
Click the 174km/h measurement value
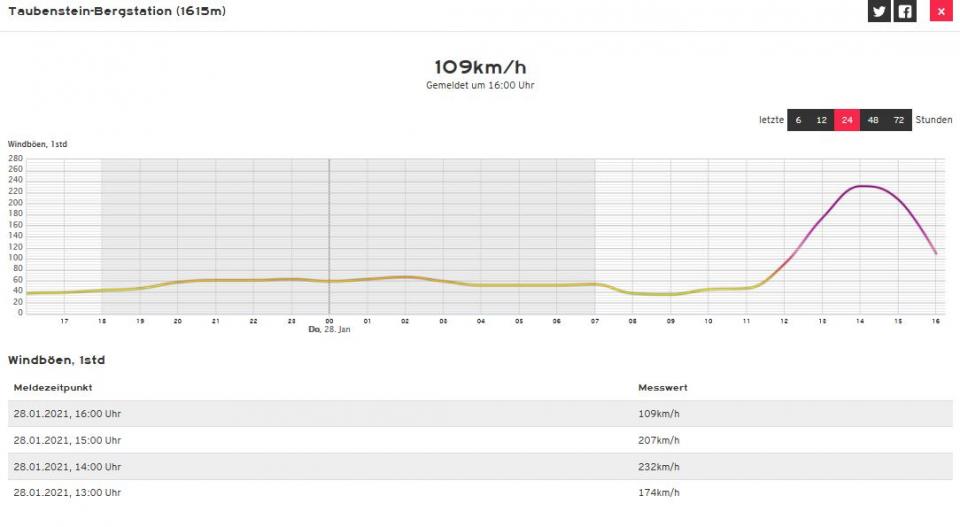659,492
